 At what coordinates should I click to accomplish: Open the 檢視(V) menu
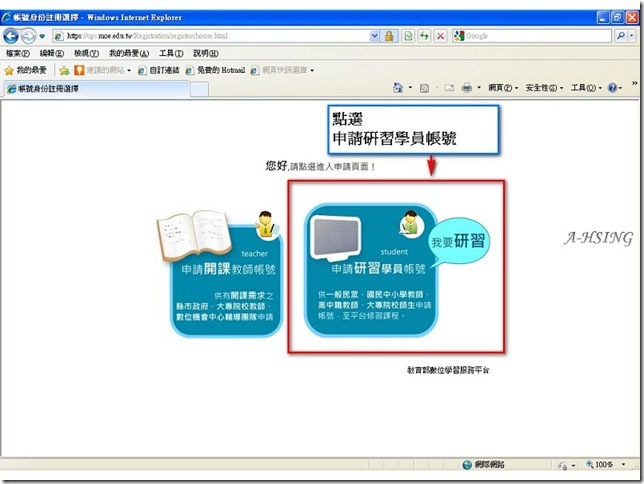coord(86,53)
